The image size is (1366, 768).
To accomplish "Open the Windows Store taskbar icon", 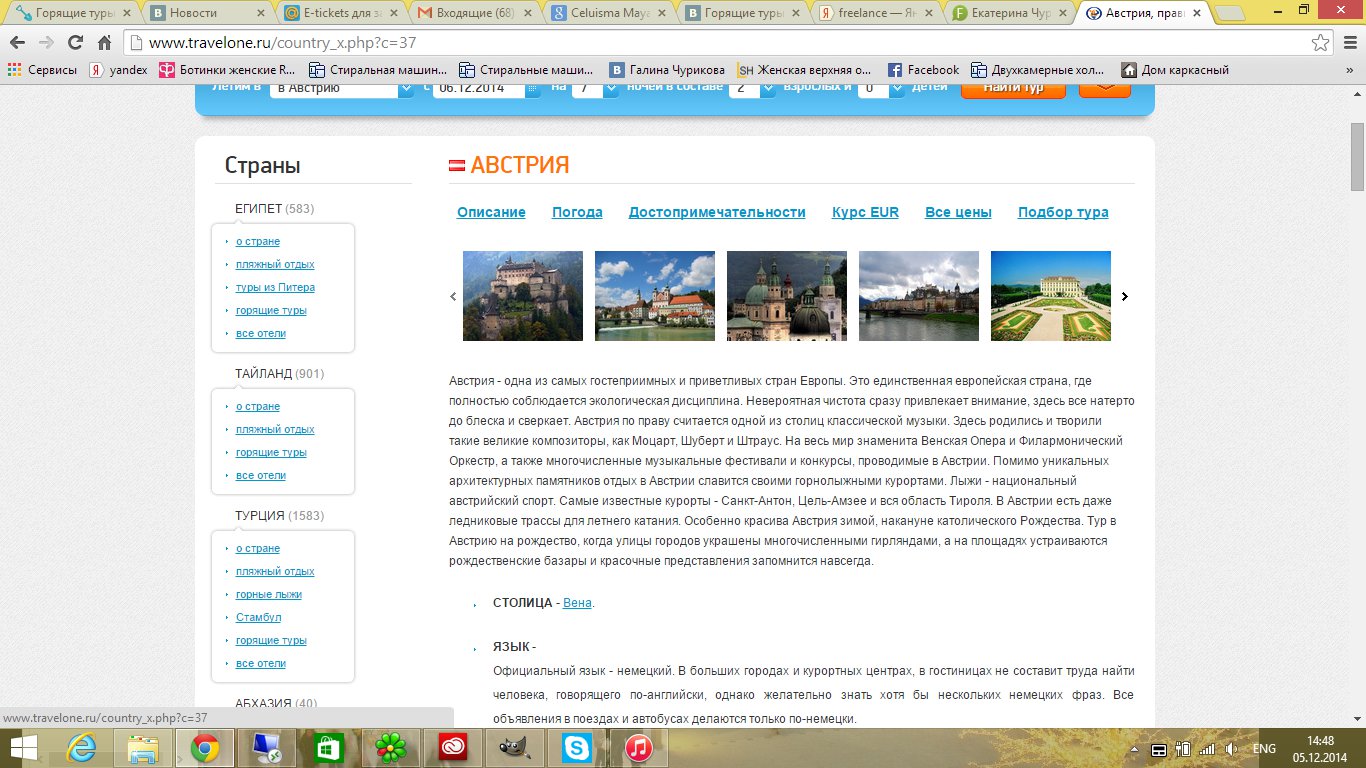I will [329, 748].
